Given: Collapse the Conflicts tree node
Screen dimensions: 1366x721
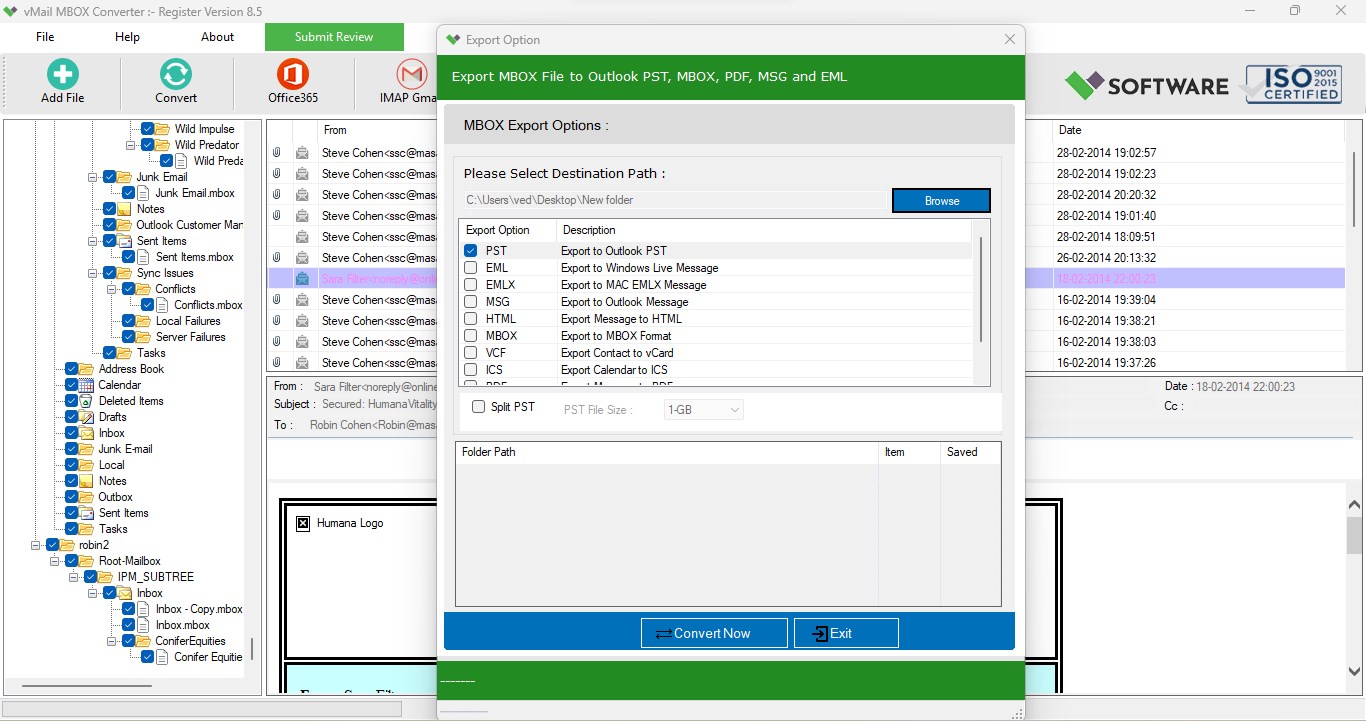Looking at the screenshot, I should point(111,289).
